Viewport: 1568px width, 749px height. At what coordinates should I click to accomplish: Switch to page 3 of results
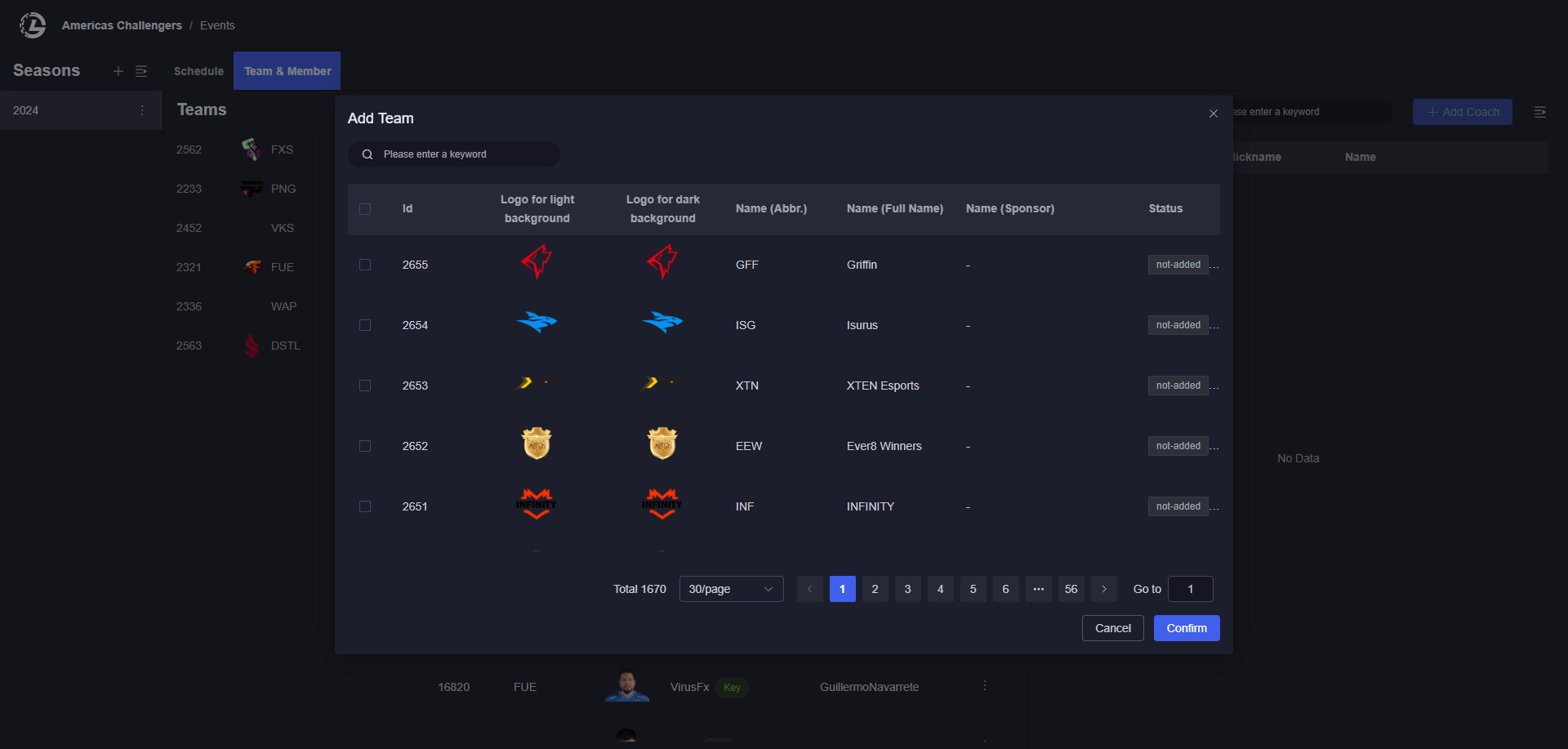point(908,589)
